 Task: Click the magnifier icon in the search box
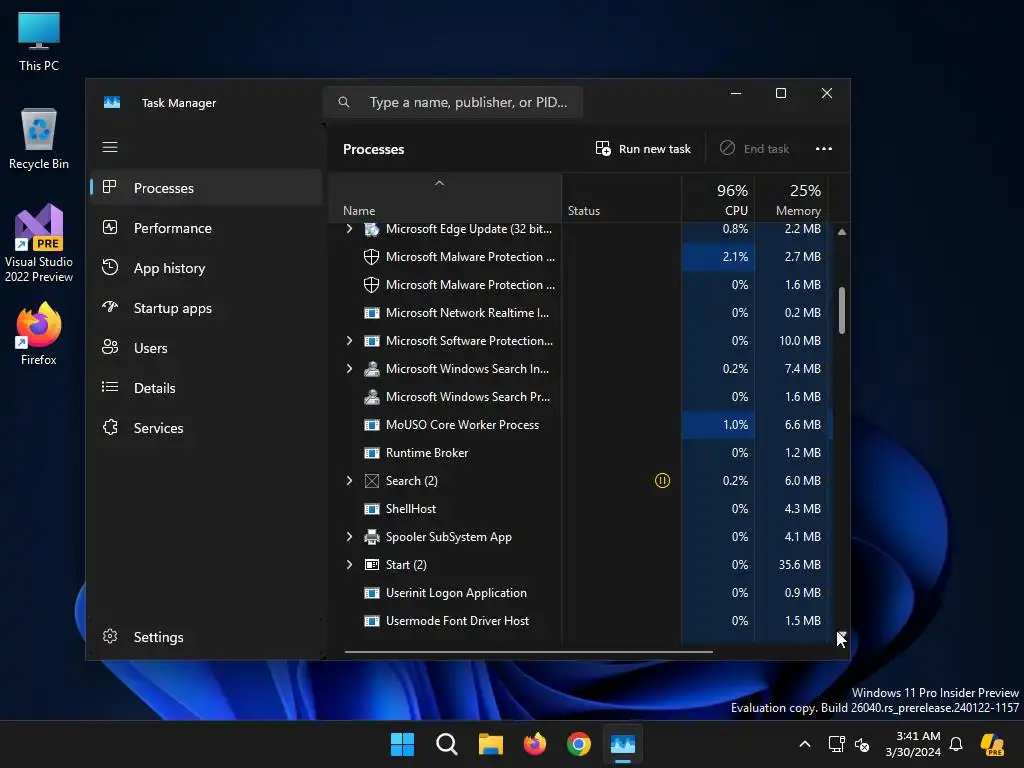[x=344, y=102]
